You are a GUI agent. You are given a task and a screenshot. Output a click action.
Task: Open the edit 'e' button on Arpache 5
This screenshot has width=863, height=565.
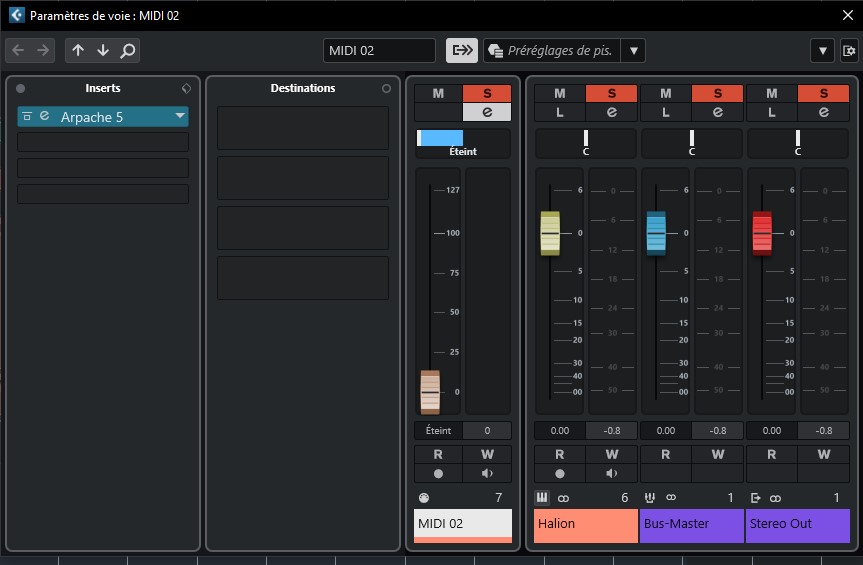[45, 116]
